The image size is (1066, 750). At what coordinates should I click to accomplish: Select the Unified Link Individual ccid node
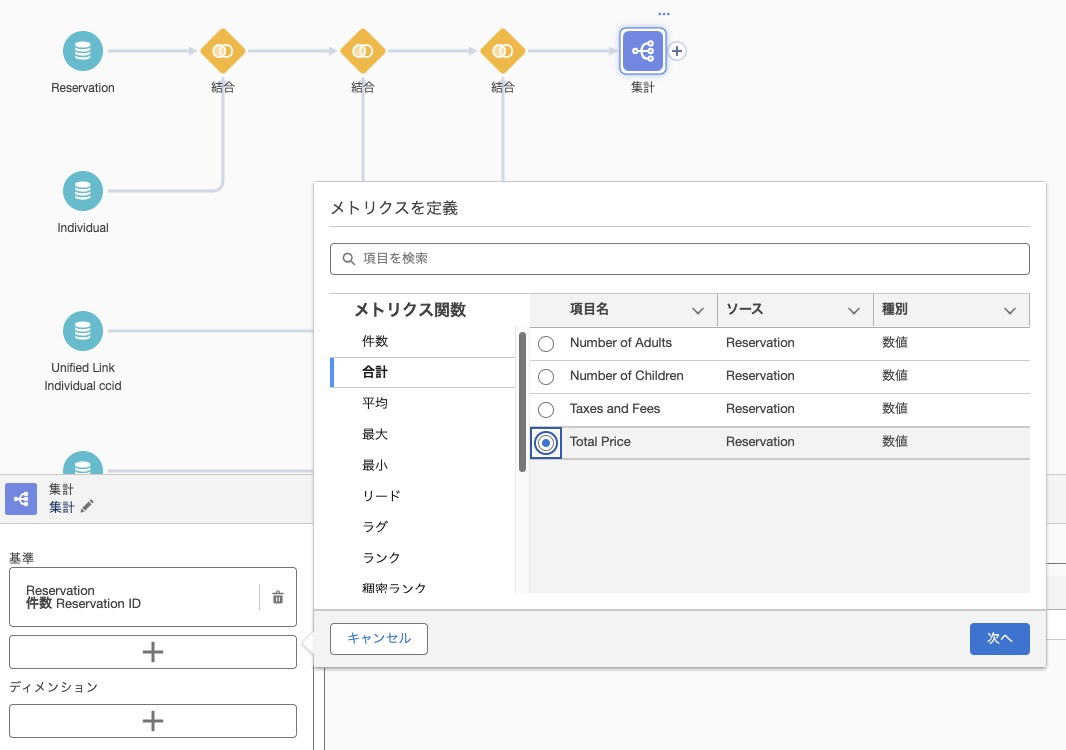coord(83,331)
